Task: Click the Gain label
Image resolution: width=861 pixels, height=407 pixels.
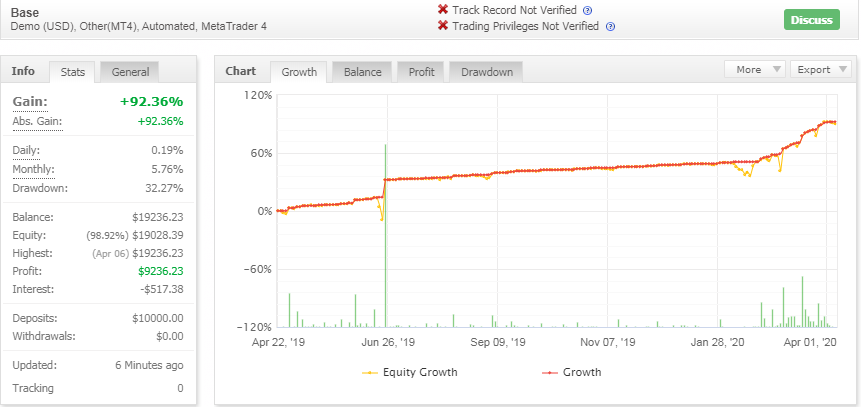Action: pos(30,102)
